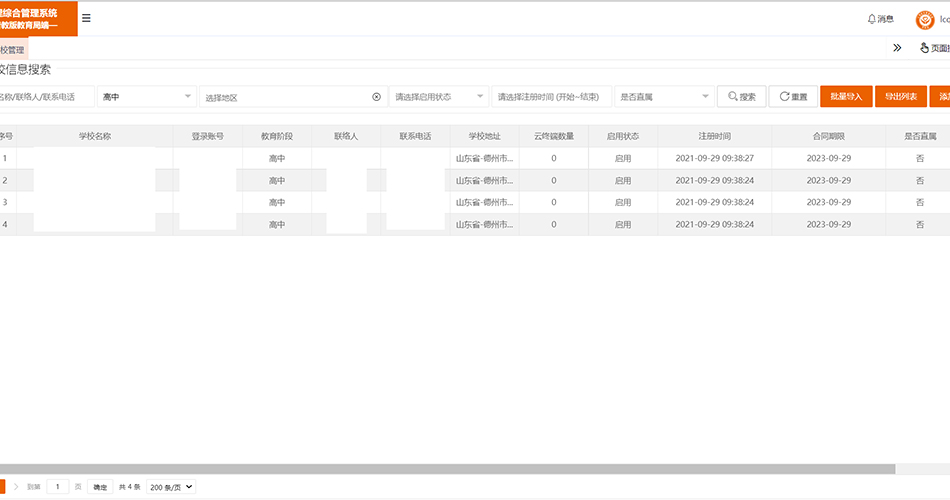Viewport: 950px width, 500px height.
Task: Click the 批量导入 batch import button
Action: [x=846, y=97]
